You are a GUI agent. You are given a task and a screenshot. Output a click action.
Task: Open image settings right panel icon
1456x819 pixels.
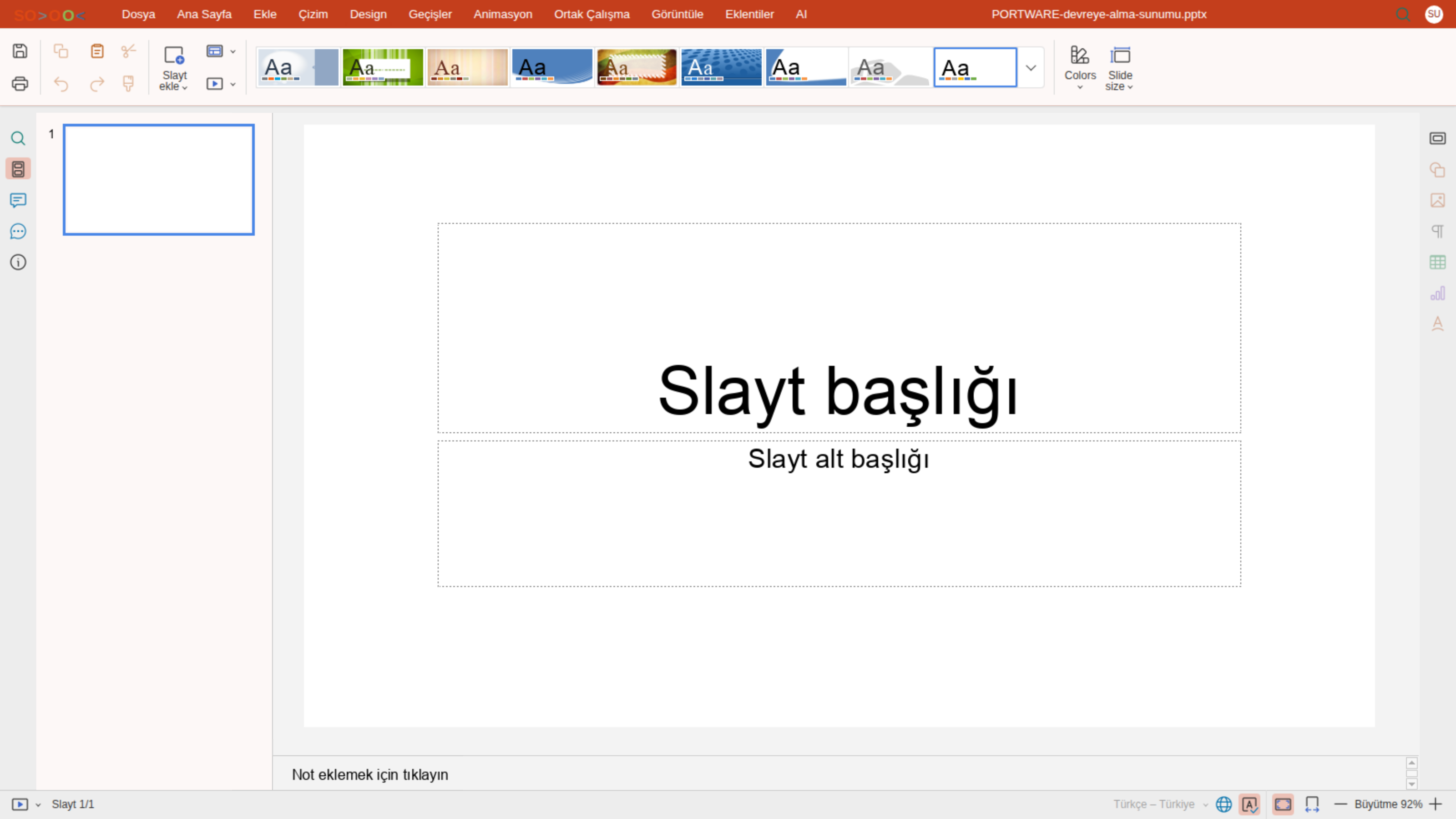[x=1437, y=200]
